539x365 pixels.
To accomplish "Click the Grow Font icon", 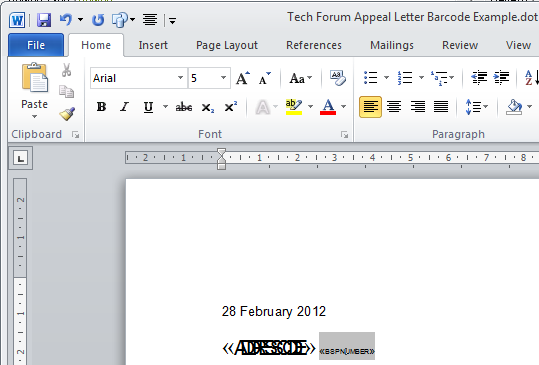I will pyautogui.click(x=243, y=78).
